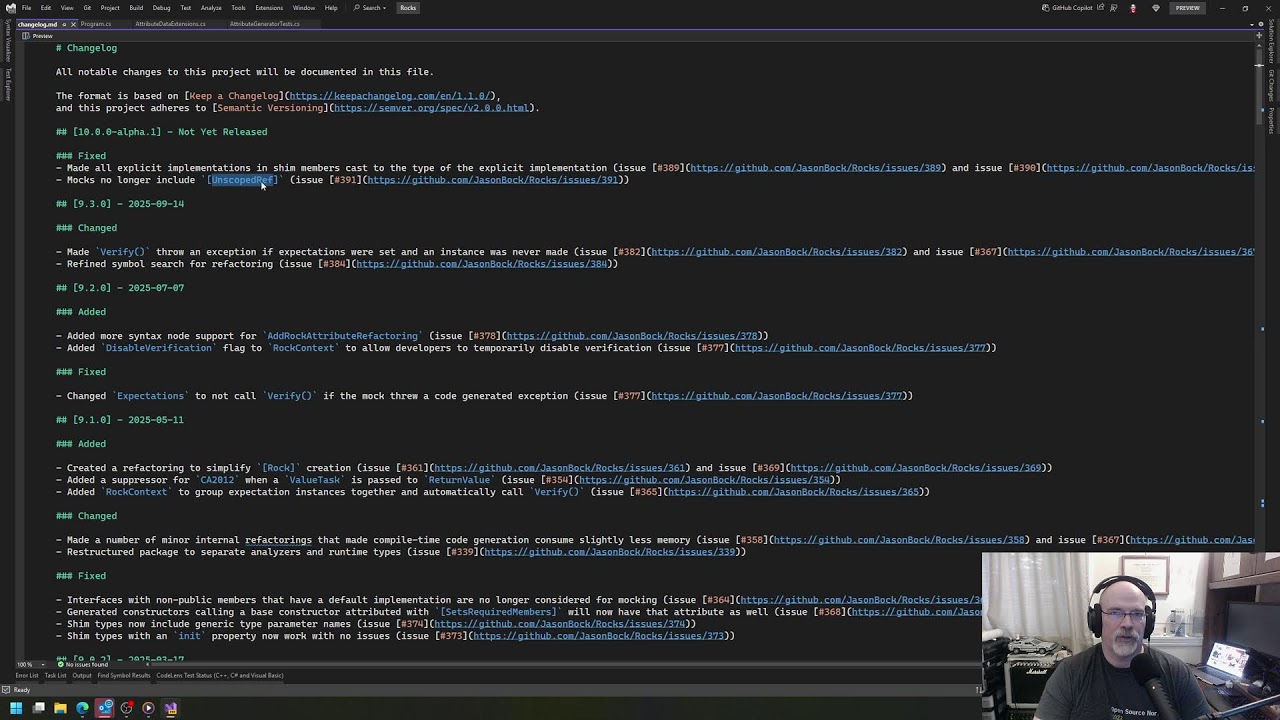Image resolution: width=1280 pixels, height=720 pixels.
Task: Open the Debug menu
Action: coord(161,8)
